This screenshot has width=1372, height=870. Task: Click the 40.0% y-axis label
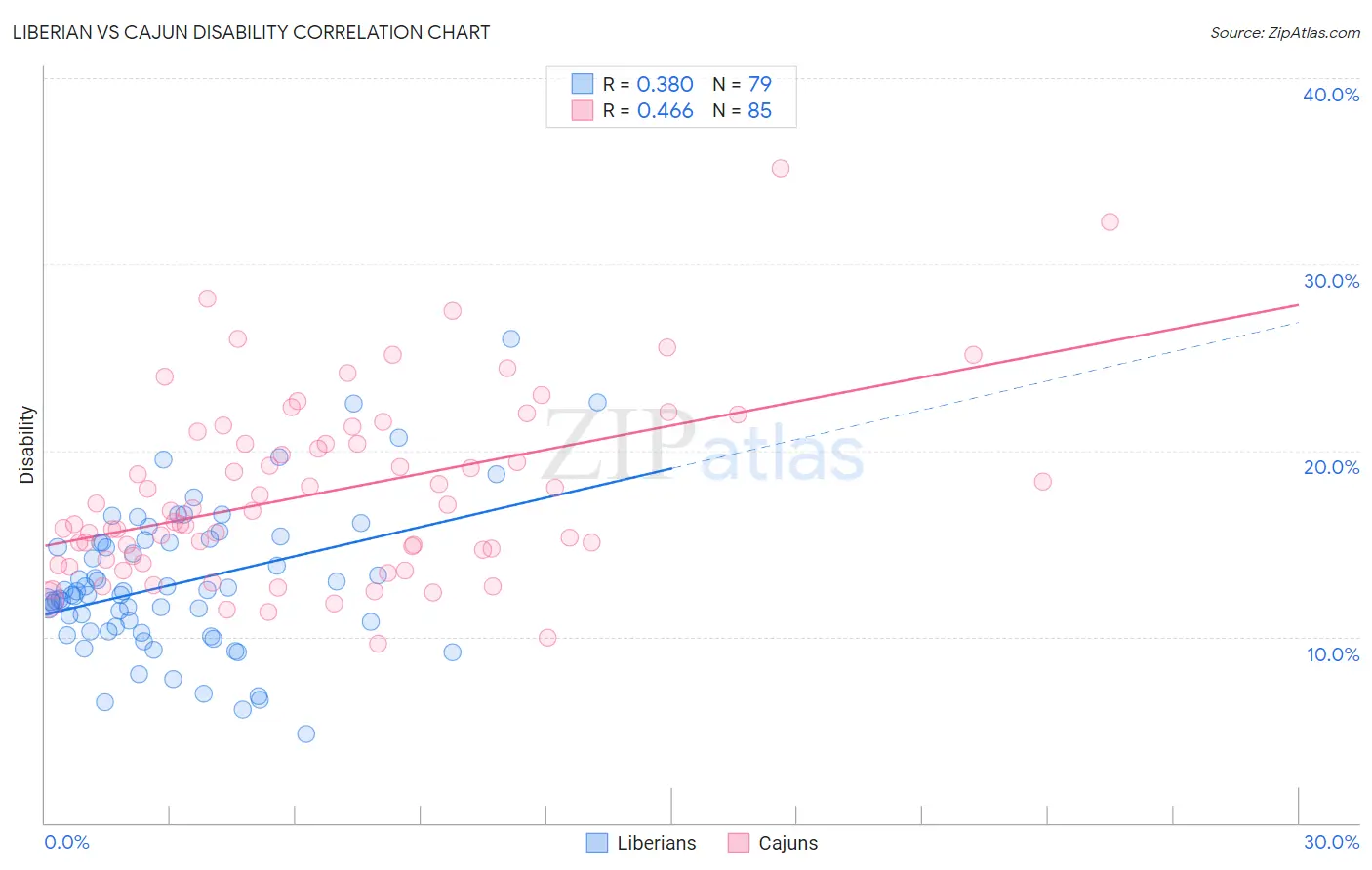point(1331,95)
